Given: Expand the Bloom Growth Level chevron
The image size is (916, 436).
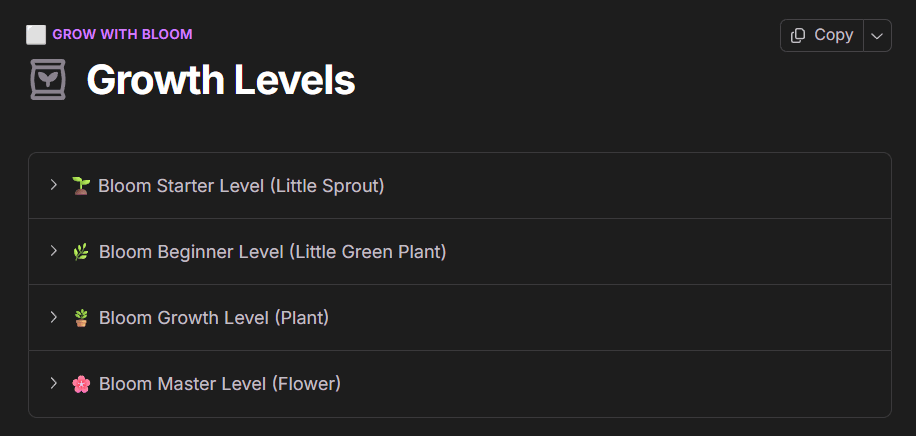Looking at the screenshot, I should [x=54, y=317].
